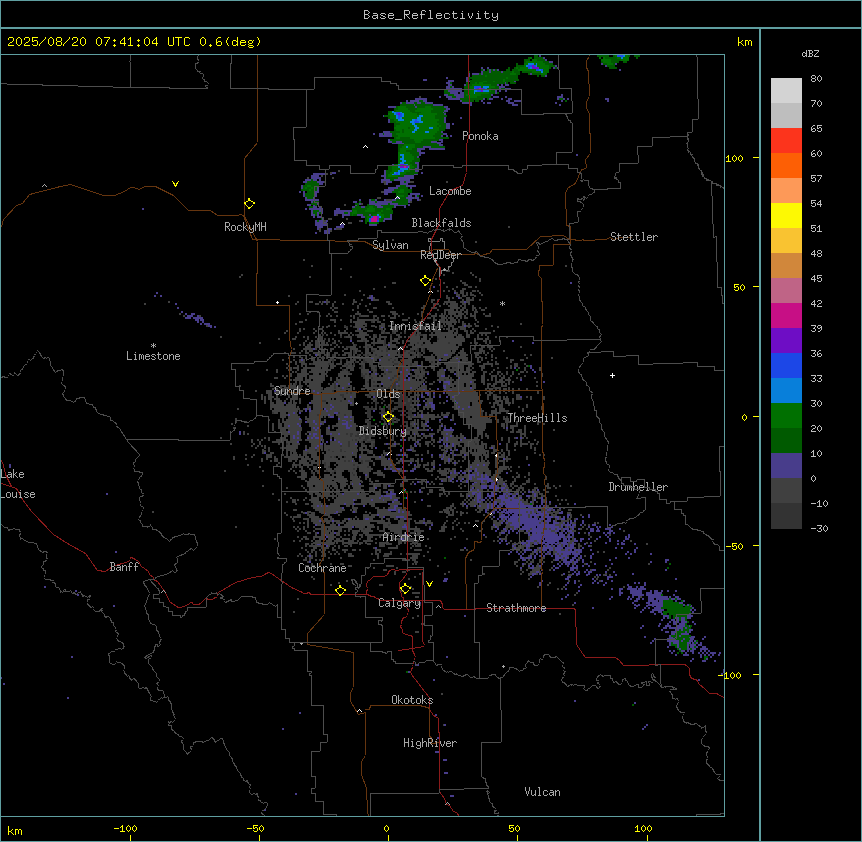This screenshot has height=842, width=862.
Task: Click the ThreeHills label
Action: click(x=537, y=418)
